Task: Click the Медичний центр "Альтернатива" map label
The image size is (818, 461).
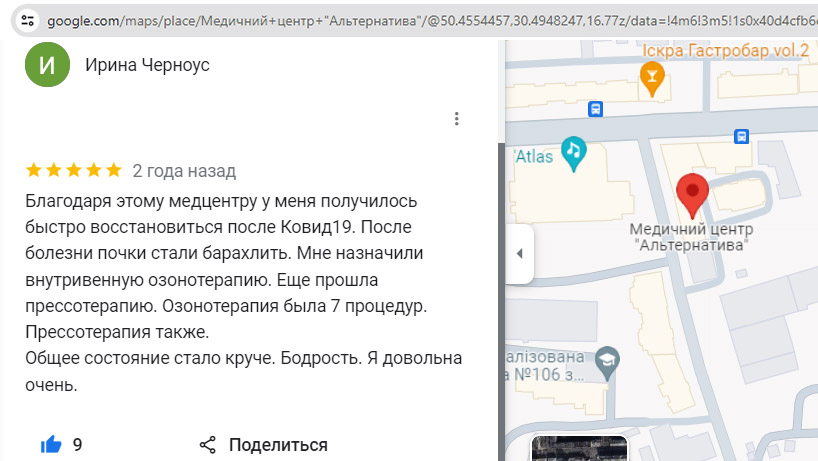Action: pos(691,238)
